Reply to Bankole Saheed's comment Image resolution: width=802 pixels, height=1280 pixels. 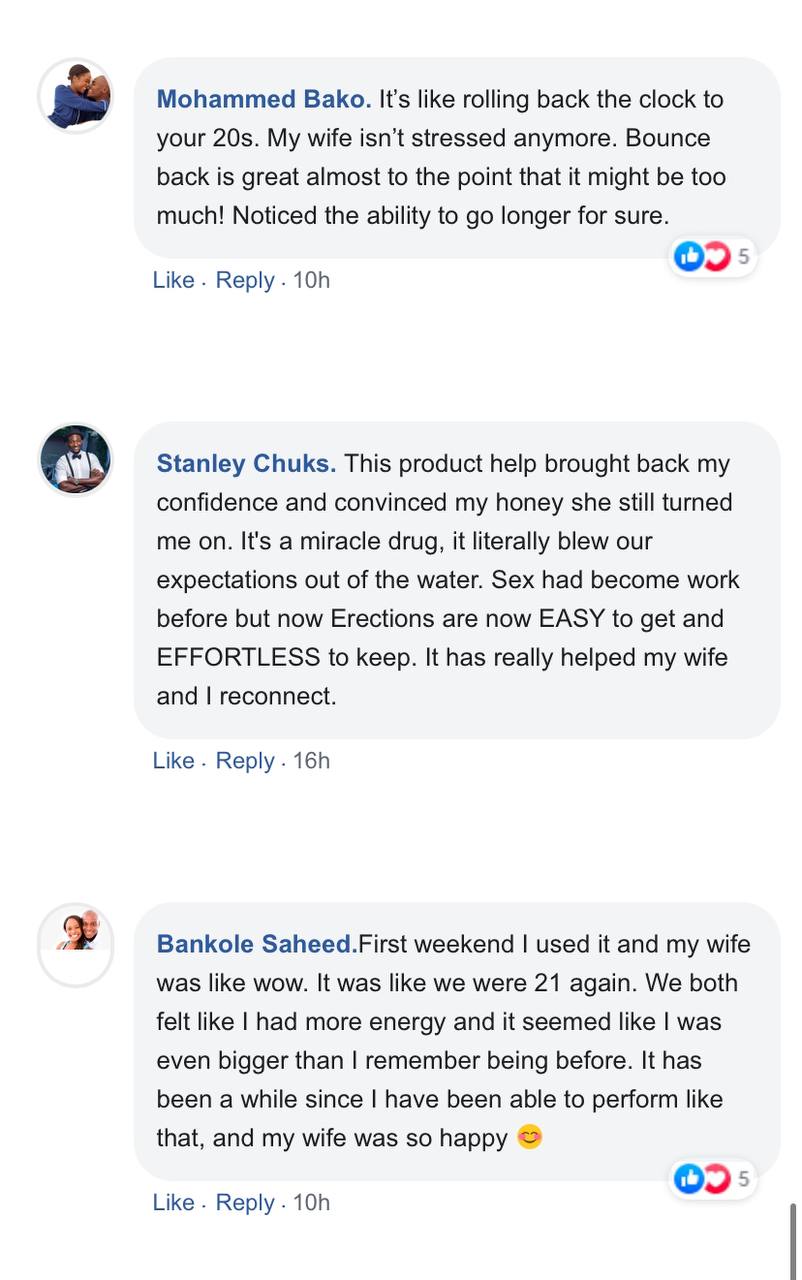(x=245, y=1203)
